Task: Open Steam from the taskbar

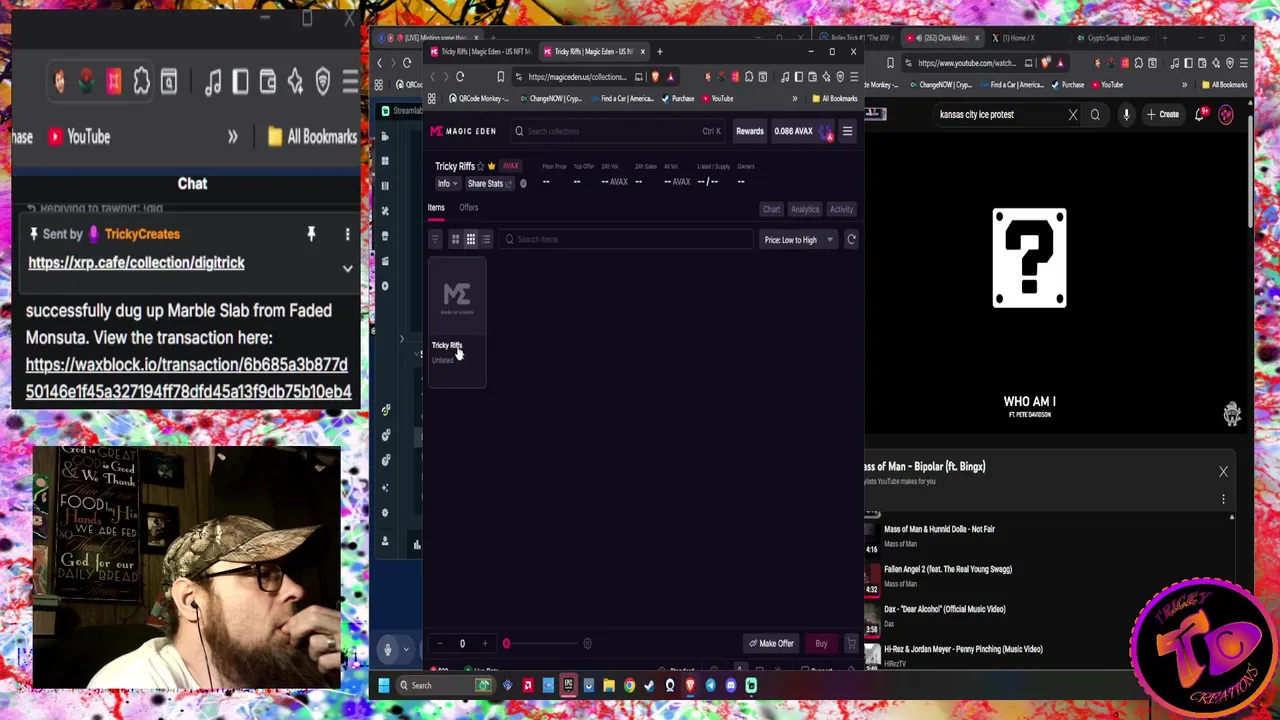Action: pyautogui.click(x=649, y=685)
